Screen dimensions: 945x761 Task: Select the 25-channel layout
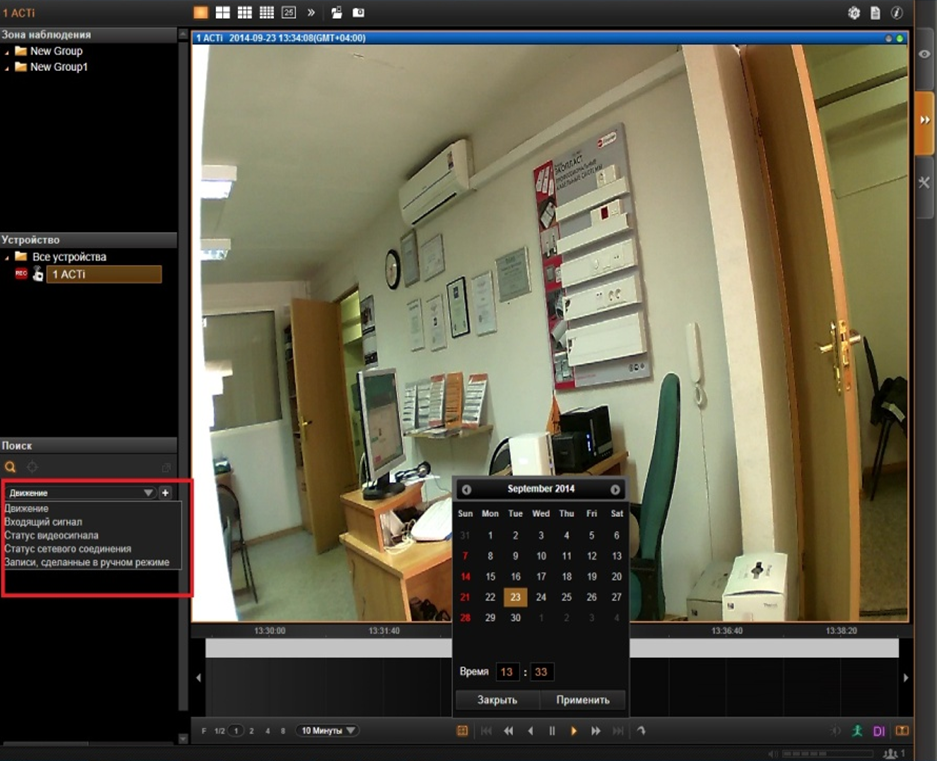click(289, 13)
